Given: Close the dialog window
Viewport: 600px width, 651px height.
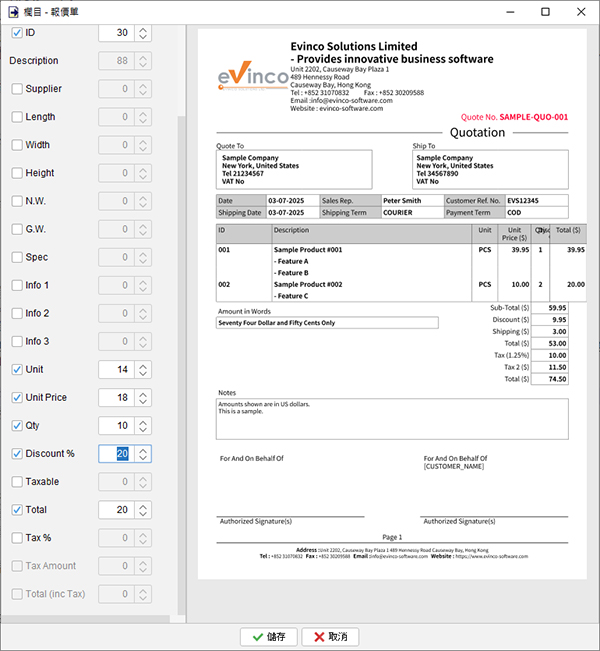Looking at the screenshot, I should 581,12.
